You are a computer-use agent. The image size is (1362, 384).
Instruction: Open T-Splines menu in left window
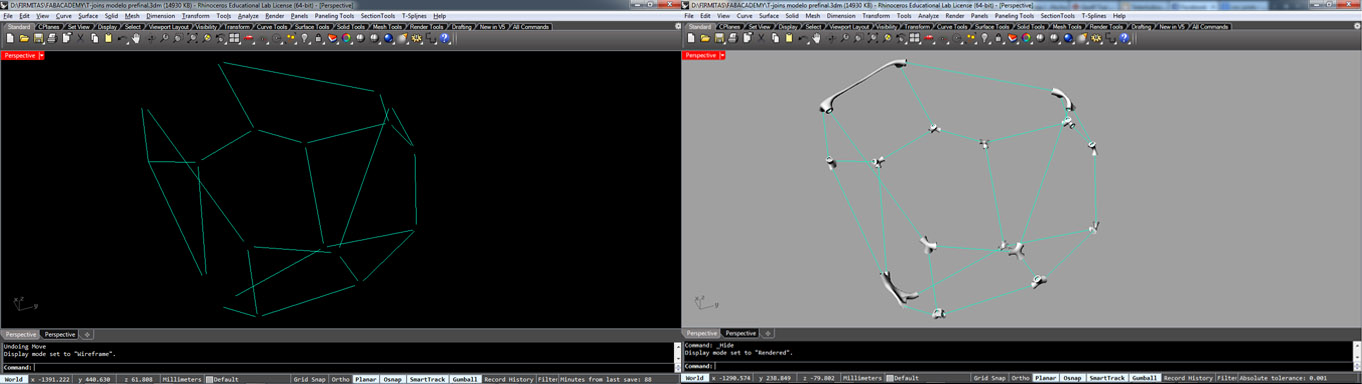click(414, 16)
